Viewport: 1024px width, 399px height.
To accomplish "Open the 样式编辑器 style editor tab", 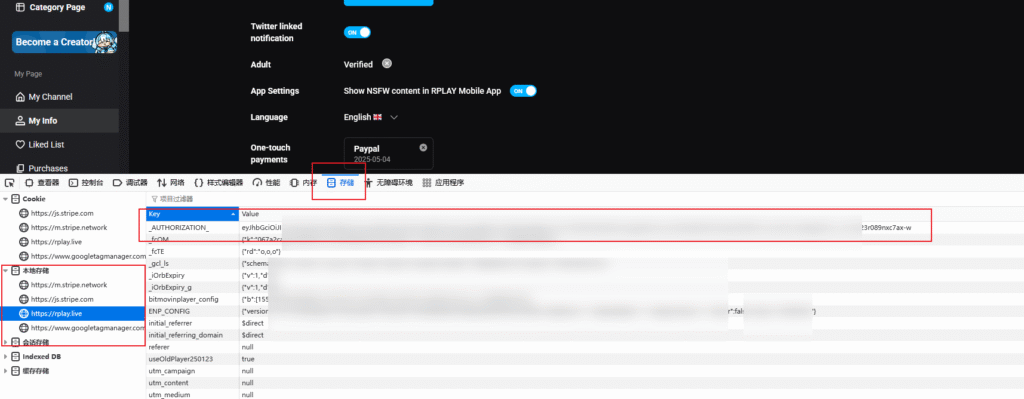I will (218, 183).
